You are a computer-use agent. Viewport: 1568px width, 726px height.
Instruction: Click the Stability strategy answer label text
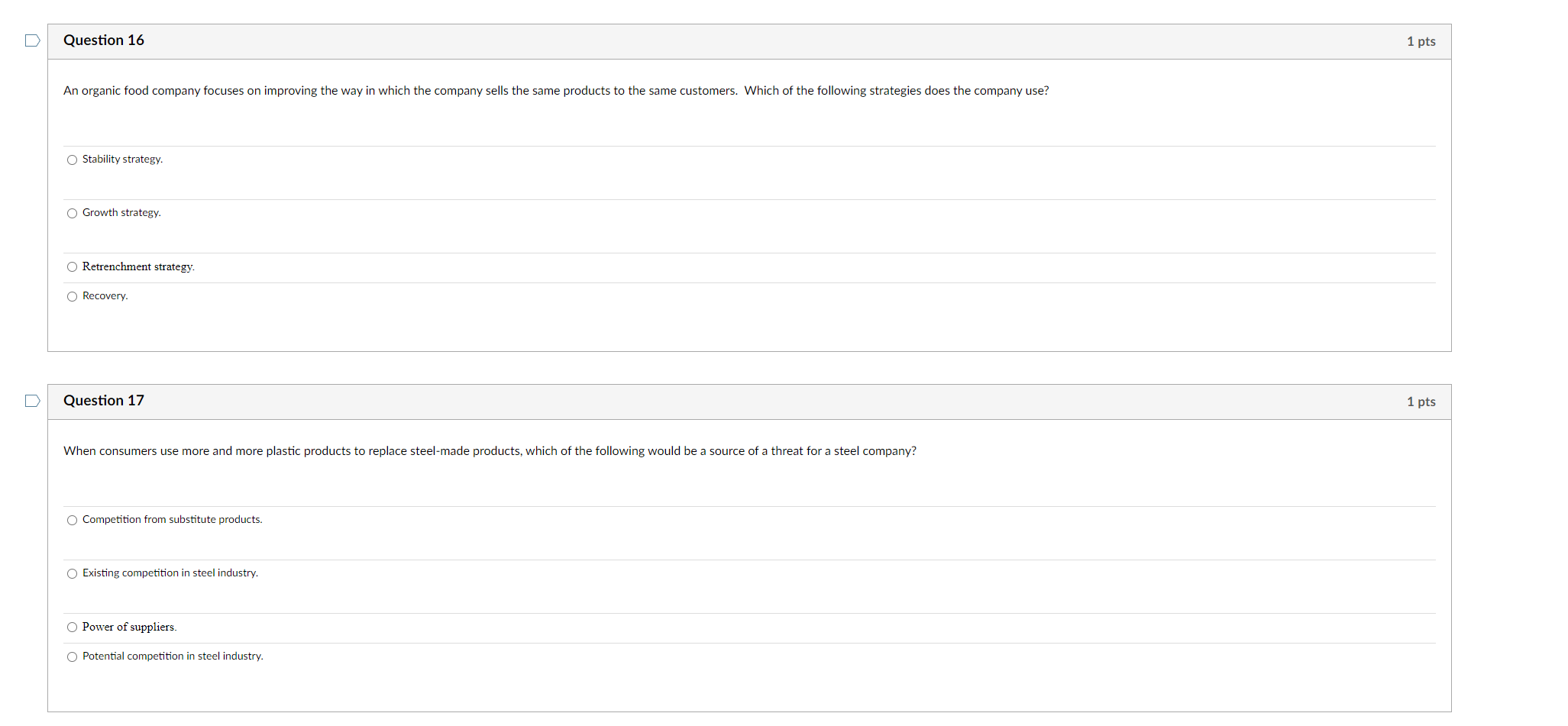click(x=122, y=160)
